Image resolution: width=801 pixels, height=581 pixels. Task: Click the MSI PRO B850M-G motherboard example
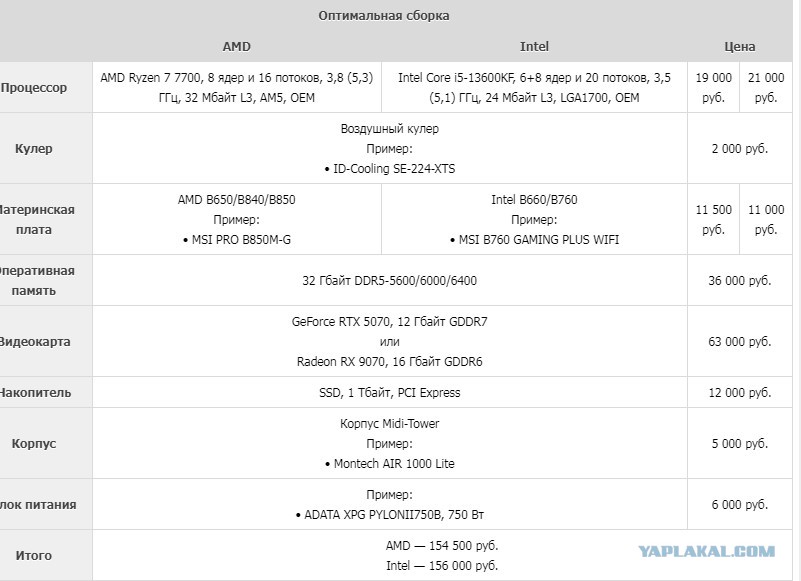point(237,240)
